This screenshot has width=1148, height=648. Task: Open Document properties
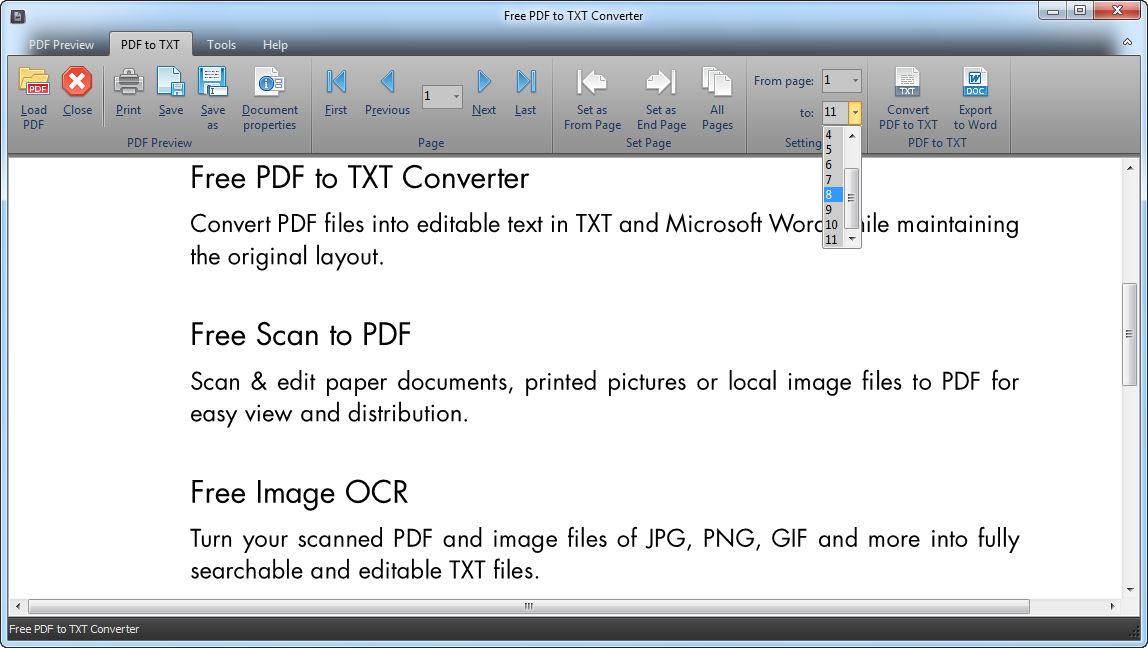pyautogui.click(x=269, y=84)
